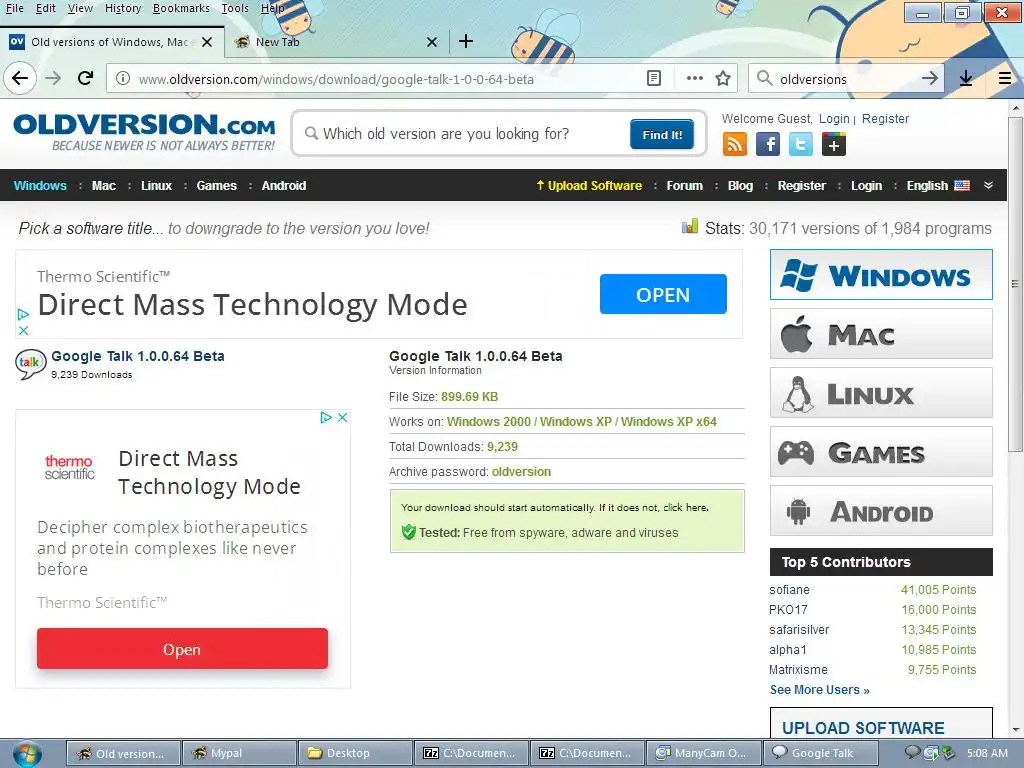This screenshot has height=768, width=1024.
Task: Click the vertical page scrollbar thumb
Action: 1015,284
